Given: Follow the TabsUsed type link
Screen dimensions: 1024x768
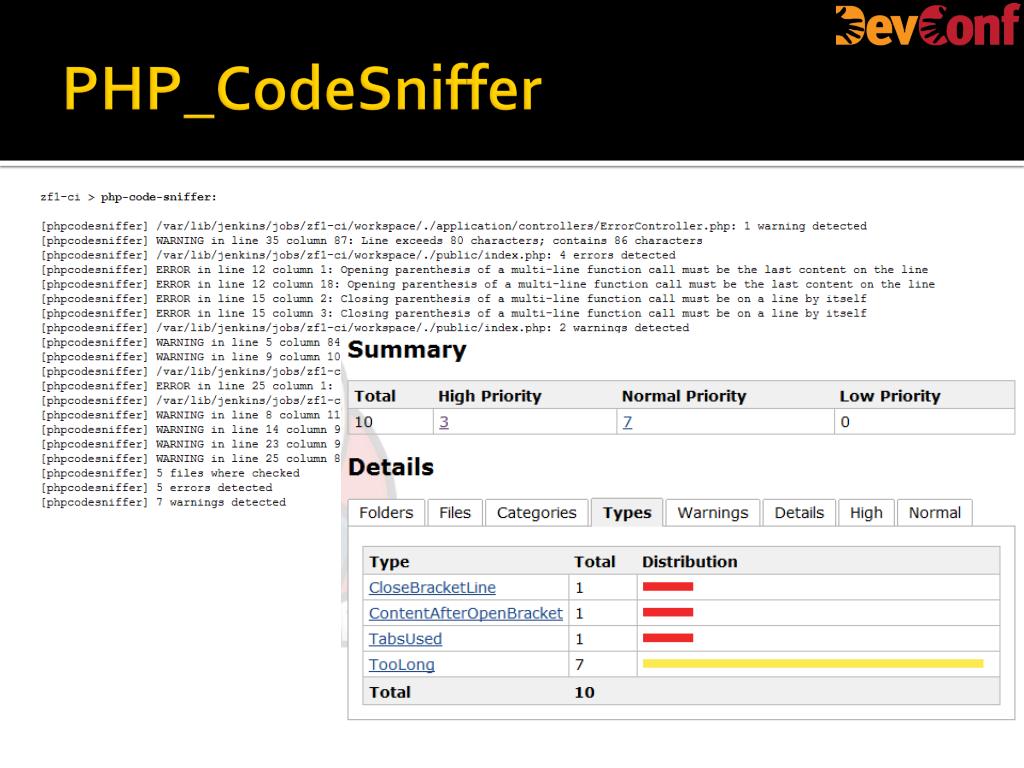Looking at the screenshot, I should pos(406,639).
